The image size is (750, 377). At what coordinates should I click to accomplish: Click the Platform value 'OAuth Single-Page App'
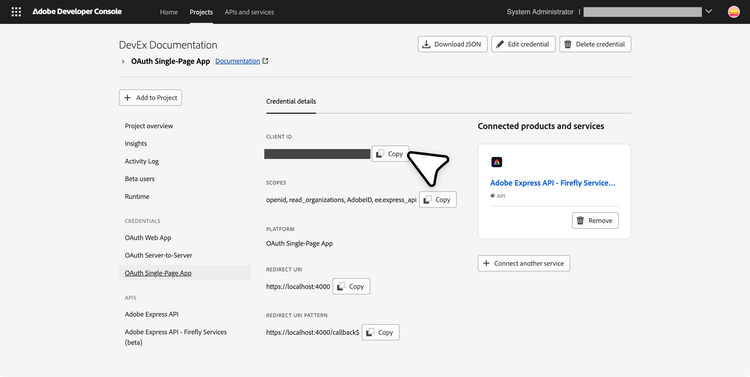[299, 244]
